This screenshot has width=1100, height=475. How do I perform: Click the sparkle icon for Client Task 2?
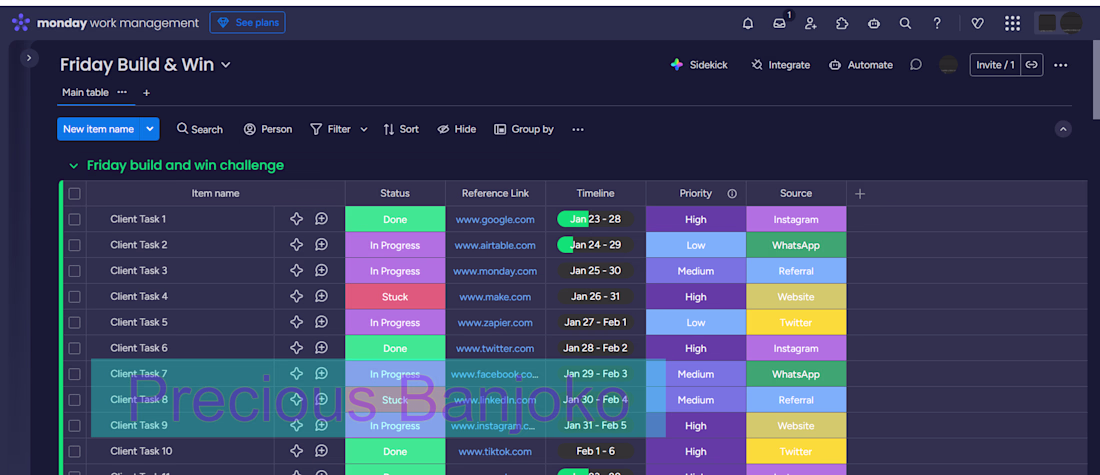(x=297, y=245)
